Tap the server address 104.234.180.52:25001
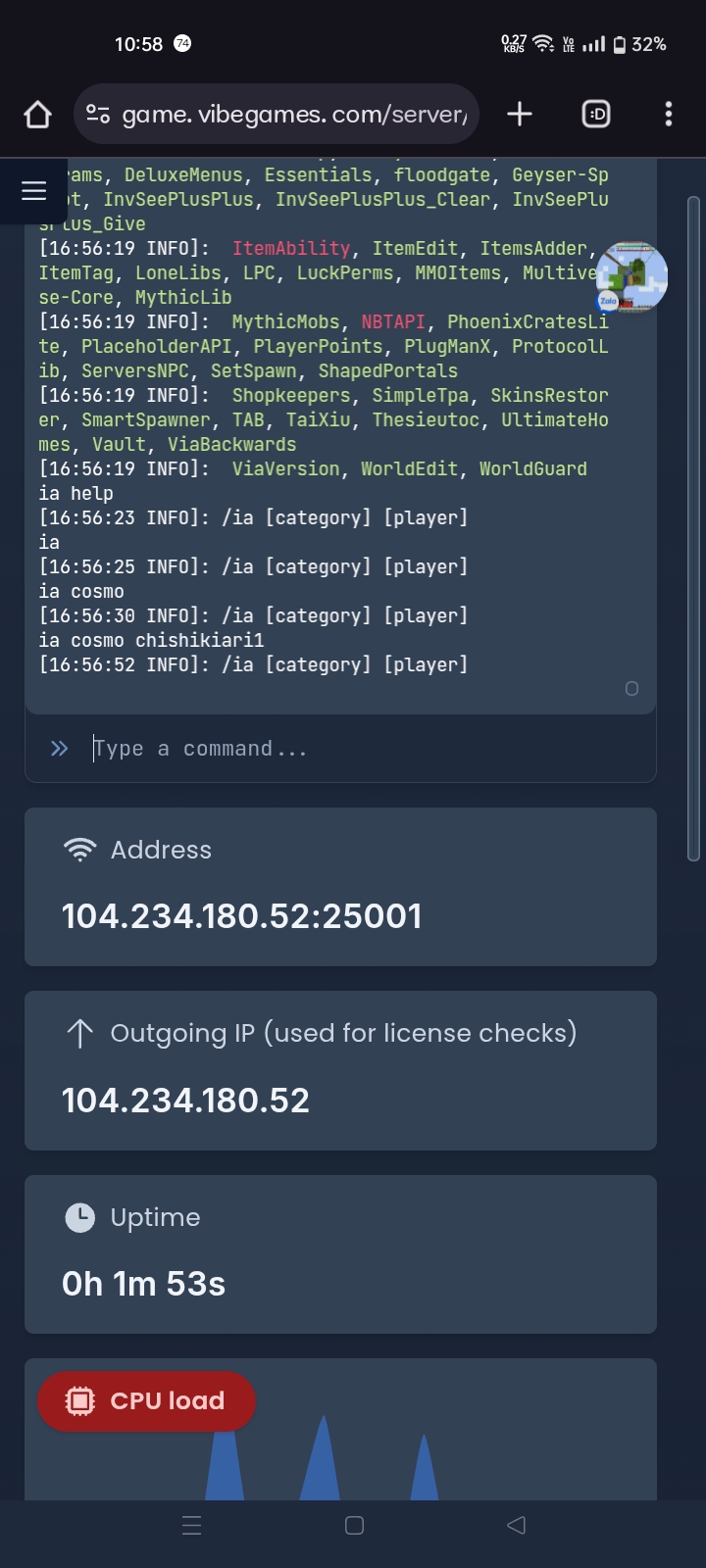 242,916
